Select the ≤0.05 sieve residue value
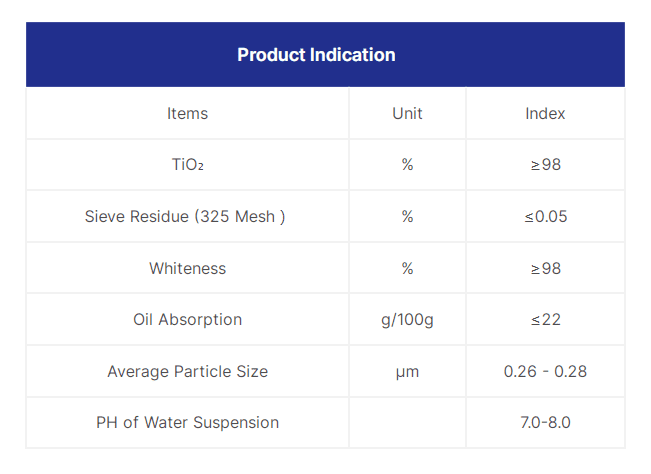This screenshot has width=651, height=474. 545,216
